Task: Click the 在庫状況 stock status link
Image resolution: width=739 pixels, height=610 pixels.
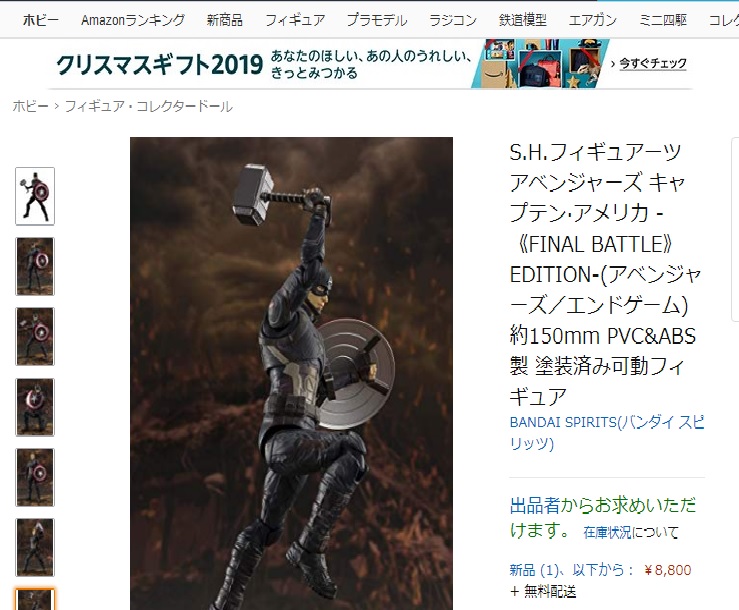Action: [x=607, y=532]
